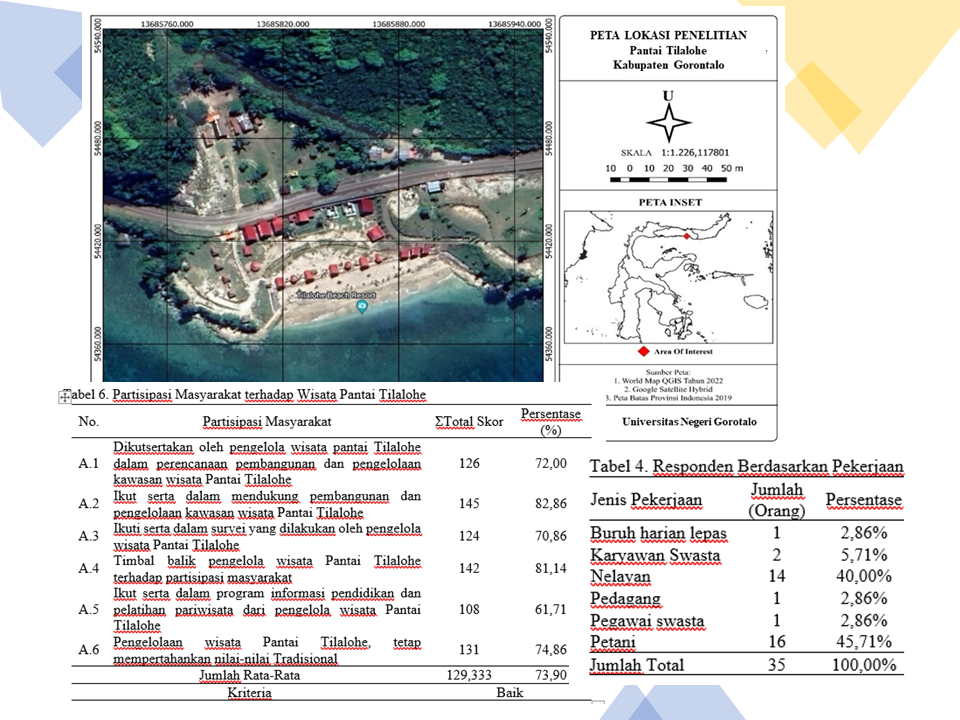
Task: Click the count "16" for Petani
Action: click(x=777, y=642)
